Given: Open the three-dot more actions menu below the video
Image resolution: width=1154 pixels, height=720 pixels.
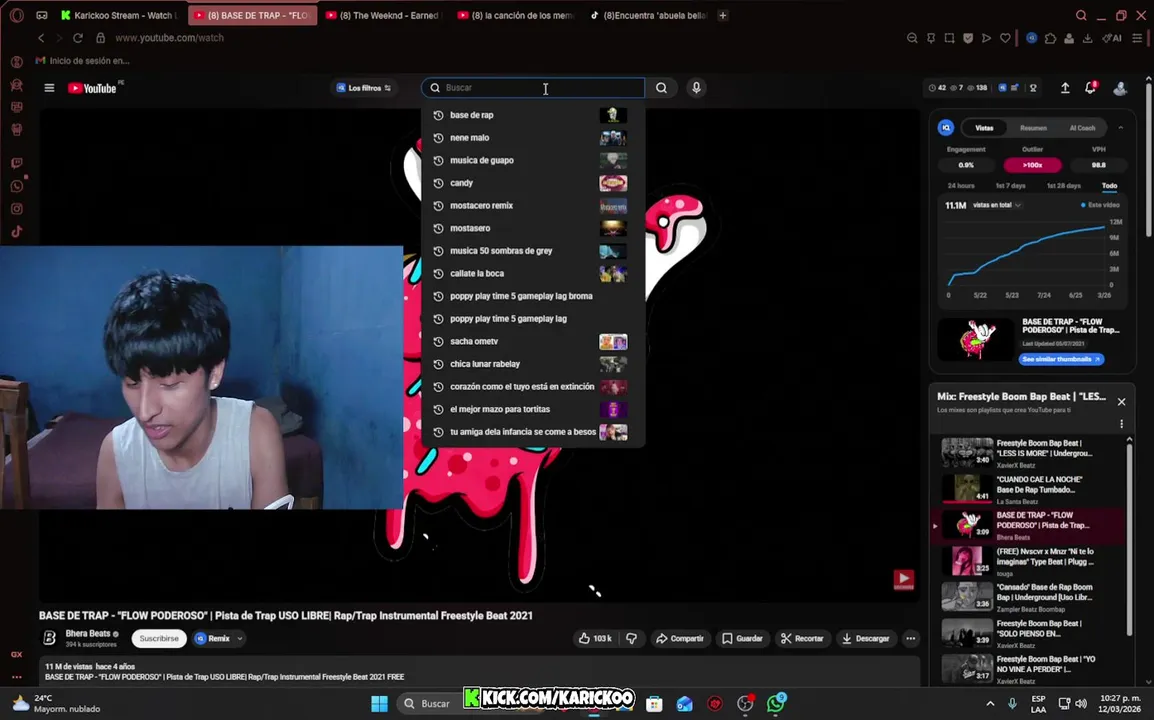Looking at the screenshot, I should [x=910, y=638].
